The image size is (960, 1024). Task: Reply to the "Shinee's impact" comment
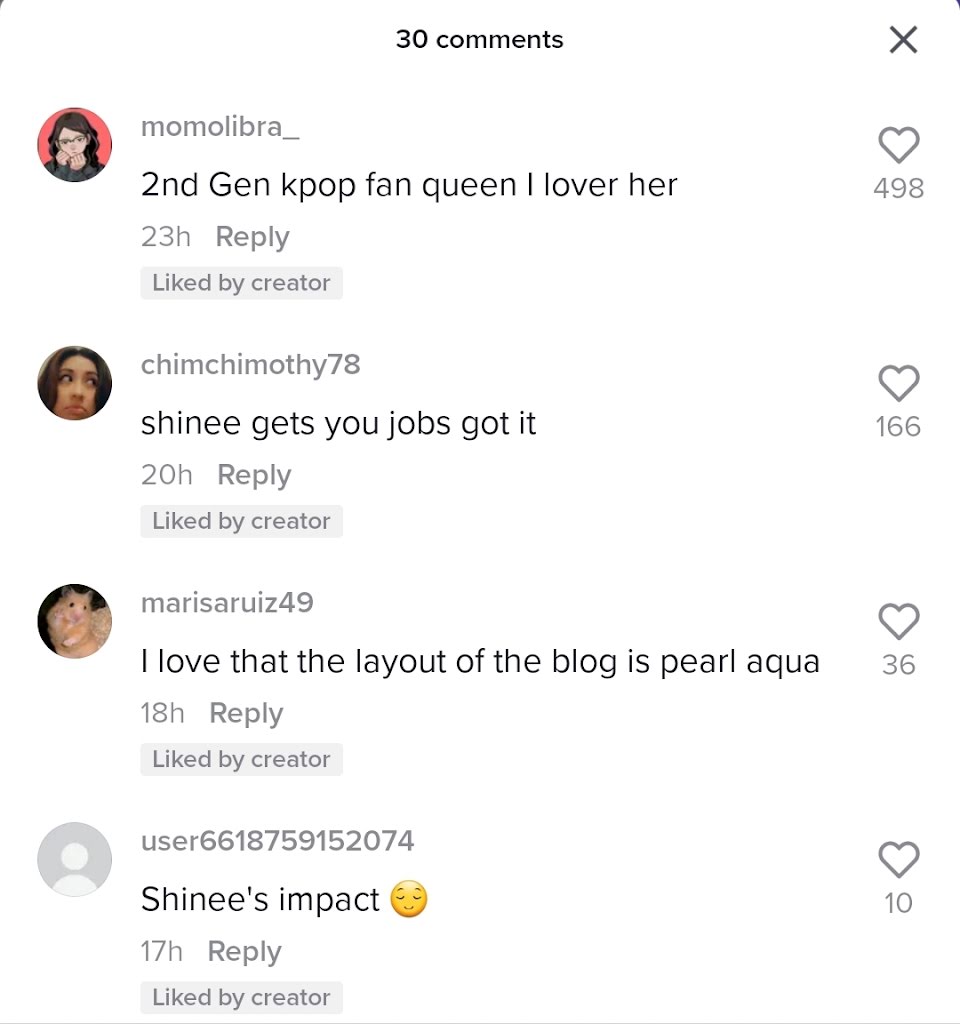click(244, 952)
